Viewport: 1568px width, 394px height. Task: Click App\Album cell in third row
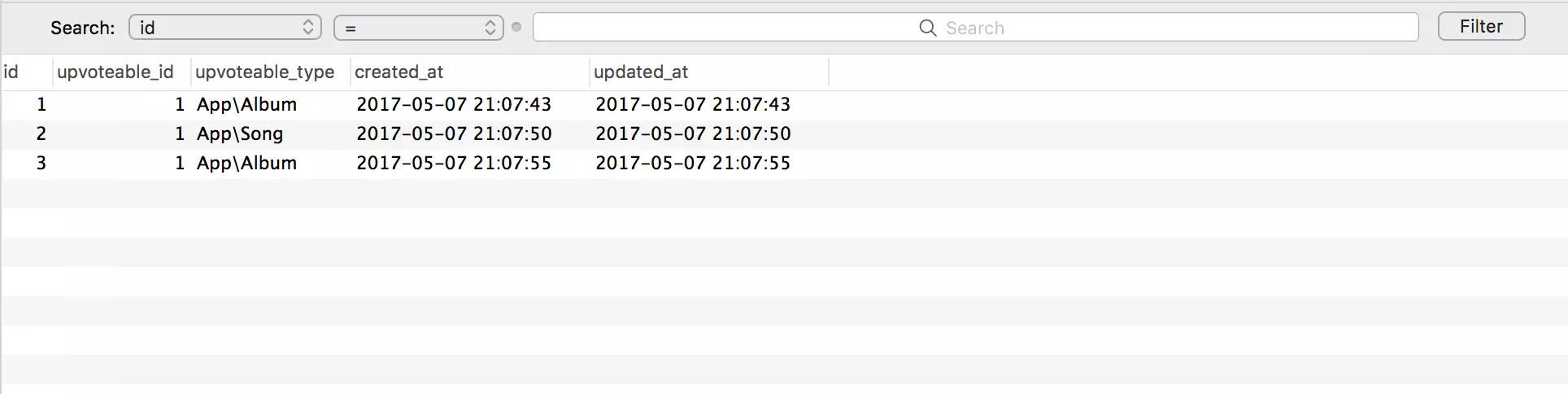click(246, 163)
